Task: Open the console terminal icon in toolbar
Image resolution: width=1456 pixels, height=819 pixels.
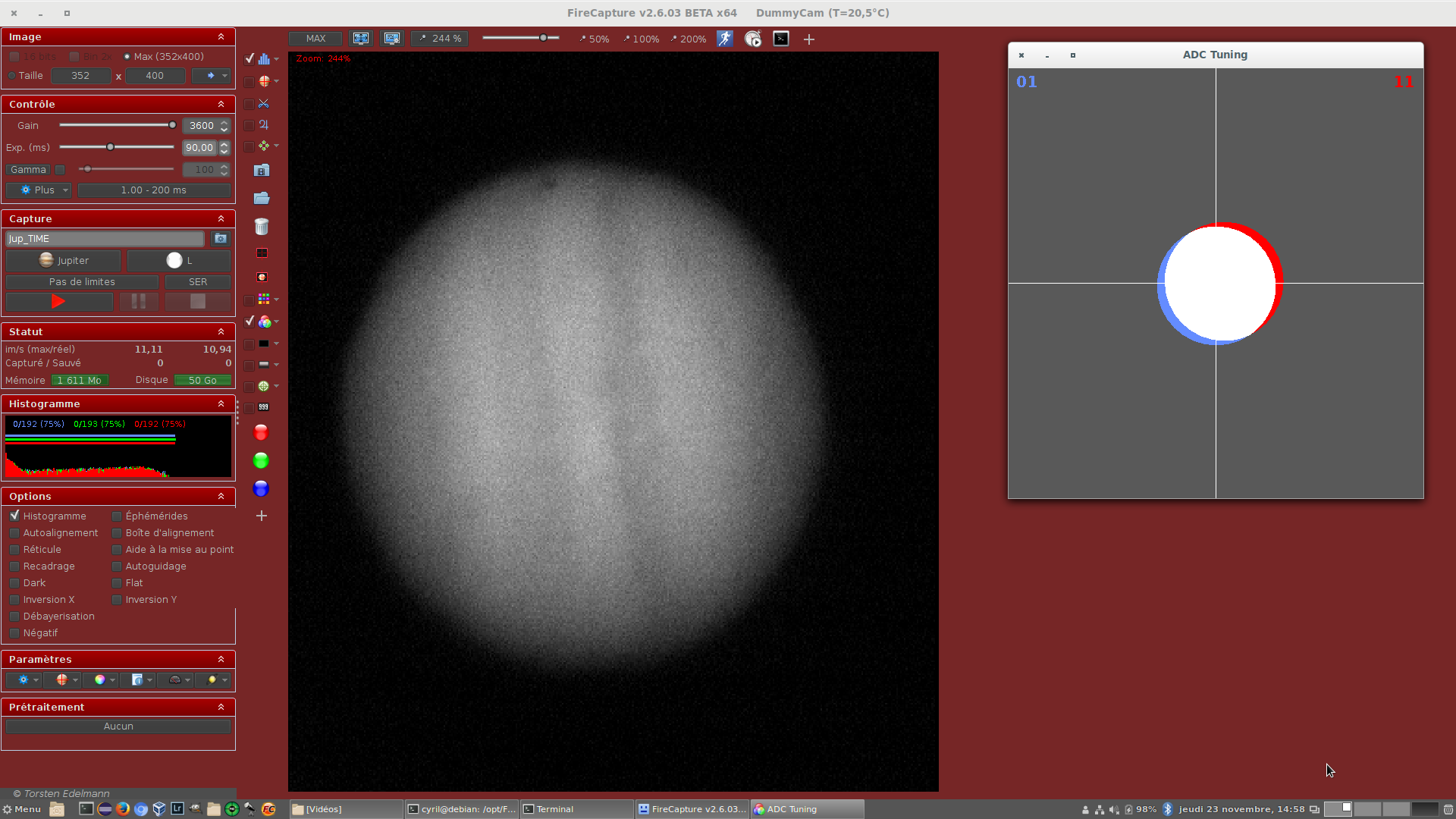Action: (x=781, y=39)
